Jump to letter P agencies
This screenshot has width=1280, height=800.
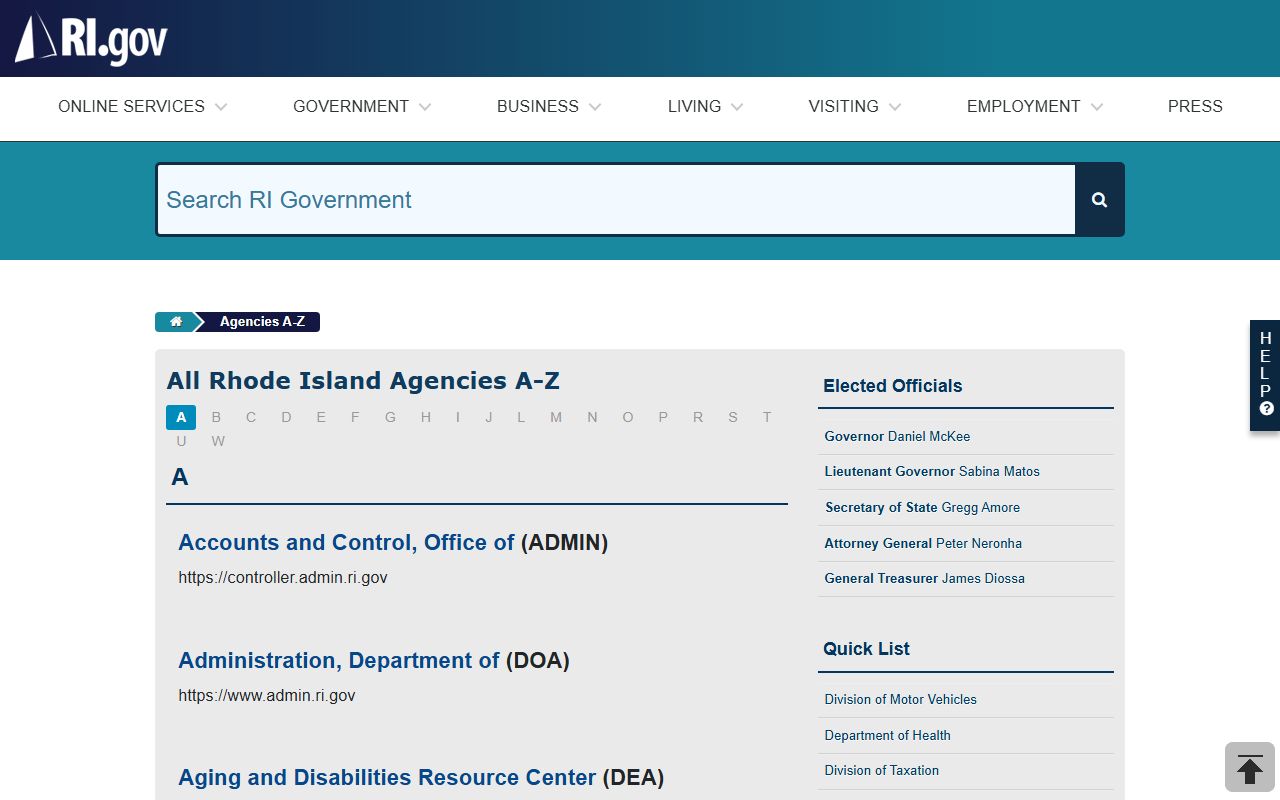(663, 417)
